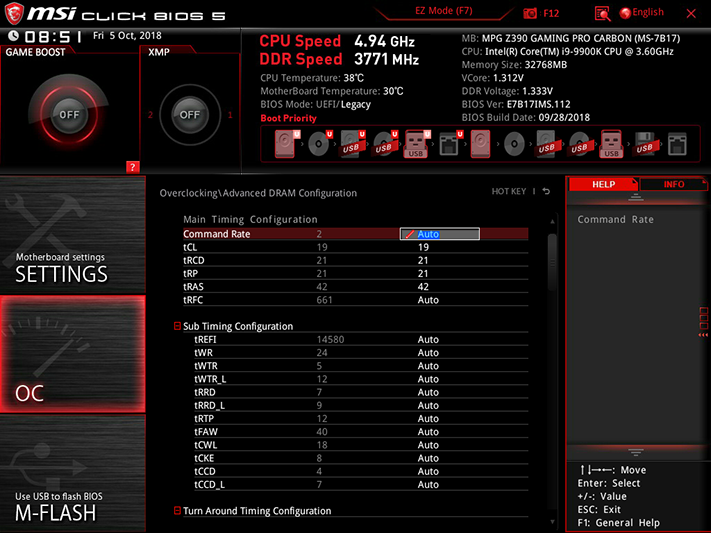Select USB floppy boot device icon

coord(645,144)
